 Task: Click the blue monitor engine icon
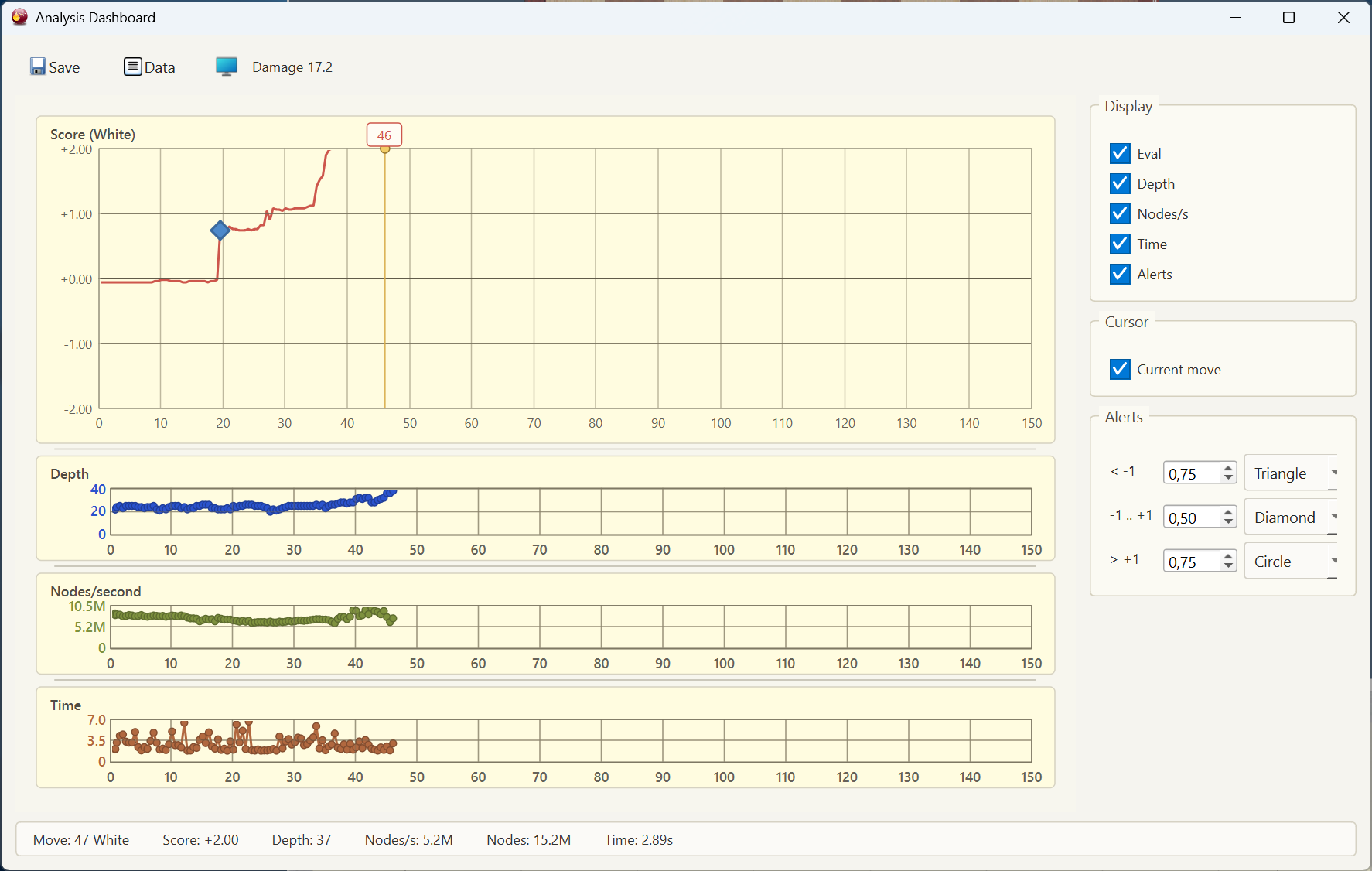point(227,67)
